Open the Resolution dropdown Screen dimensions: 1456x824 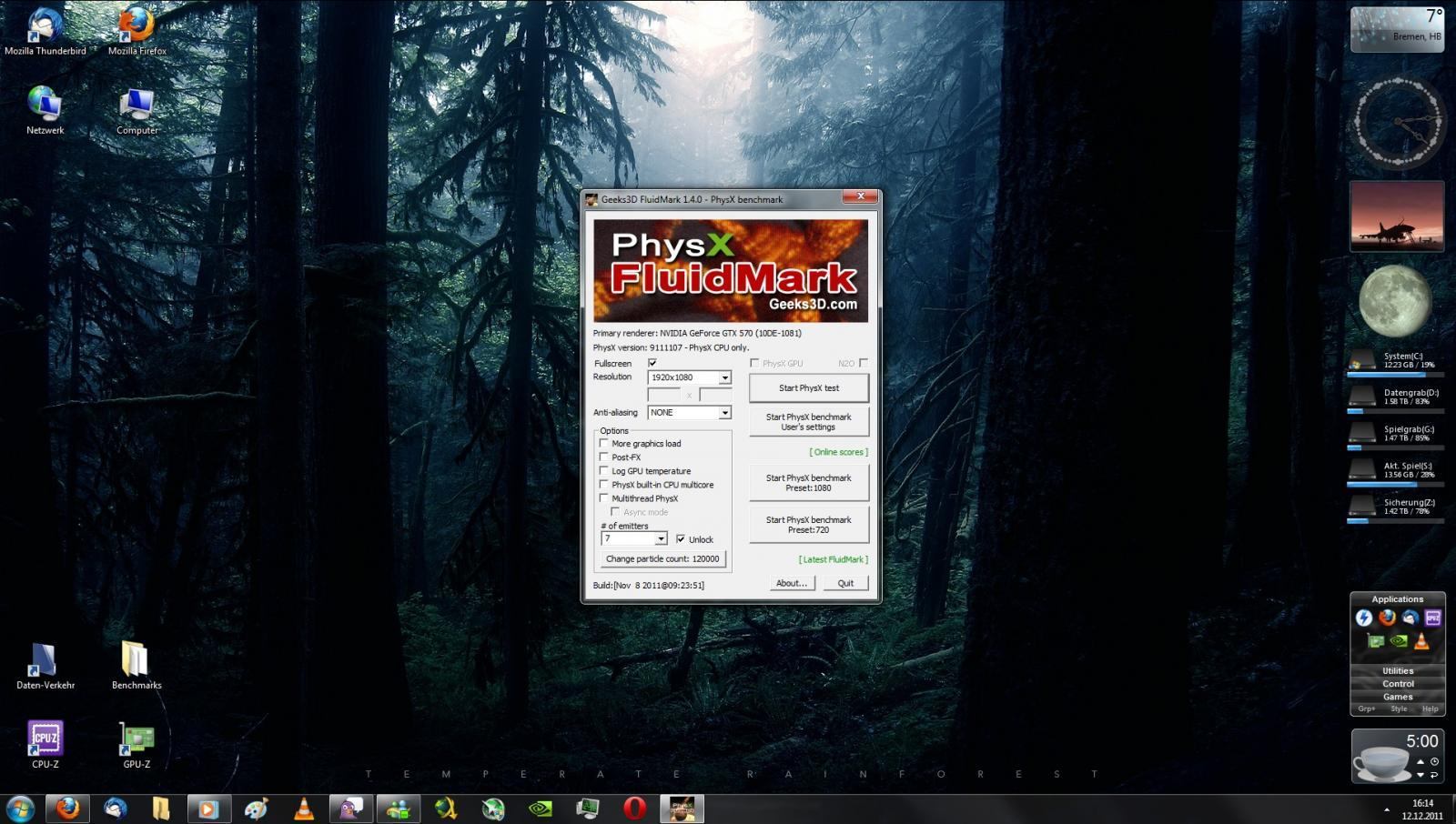[x=725, y=377]
